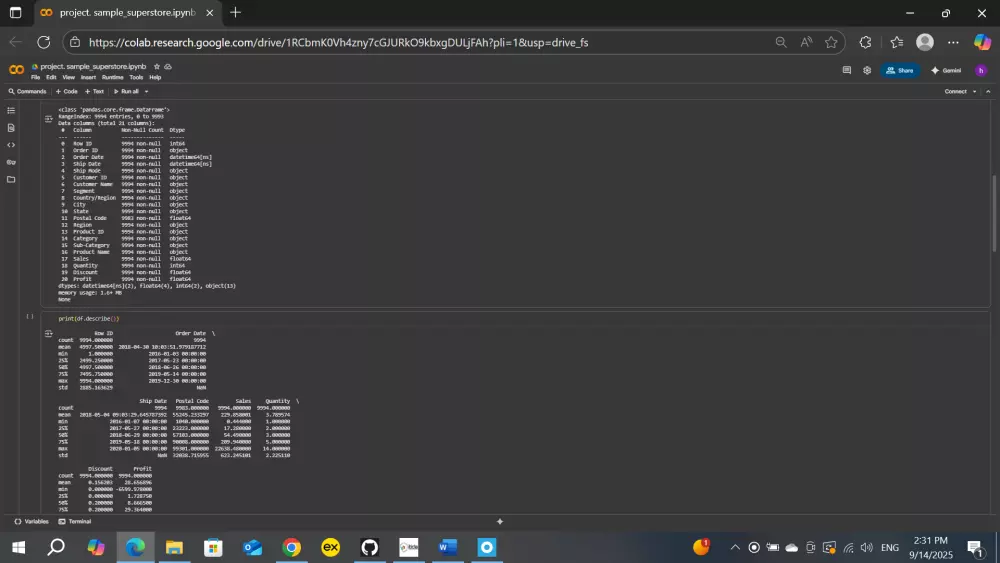Image resolution: width=1000 pixels, height=563 pixels.
Task: Expand the Connect options dropdown arrow
Action: click(974, 91)
